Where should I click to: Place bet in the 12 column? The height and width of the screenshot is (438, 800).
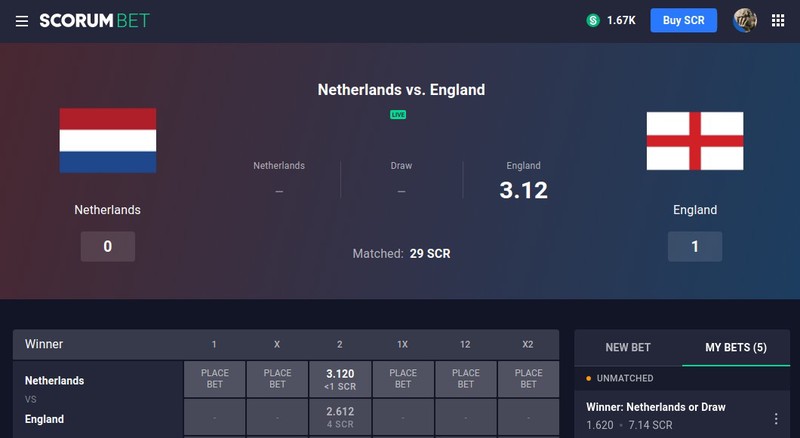(465, 379)
